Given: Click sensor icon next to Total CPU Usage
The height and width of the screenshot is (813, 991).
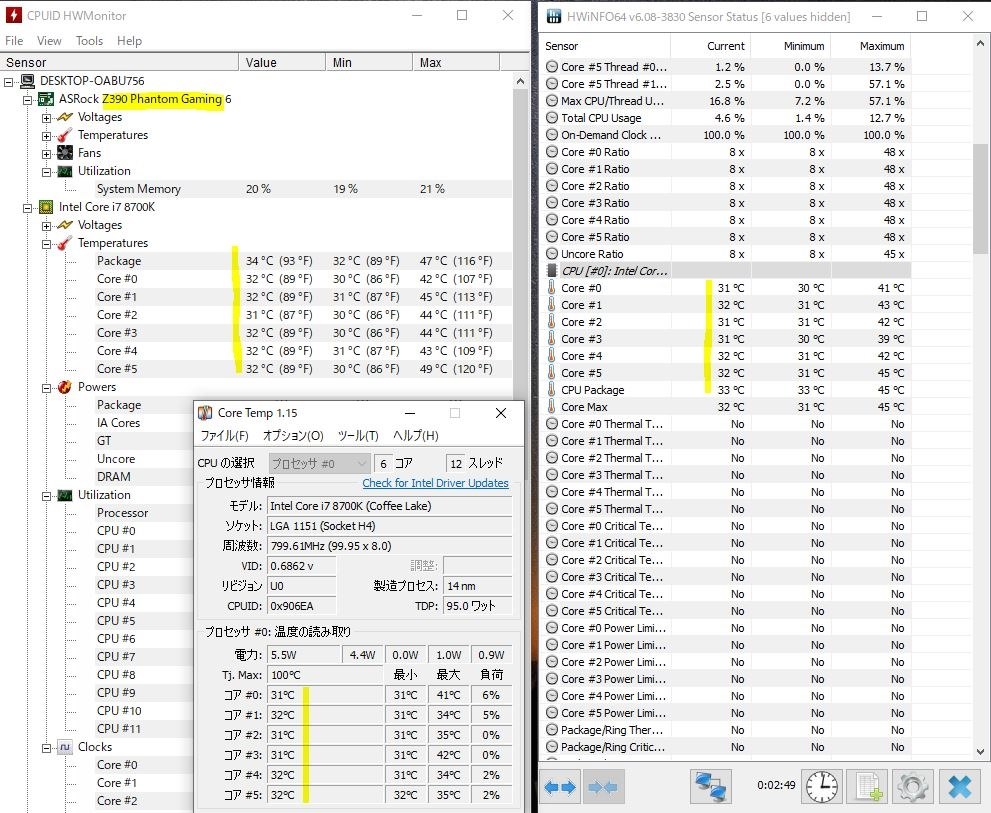Looking at the screenshot, I should click(x=552, y=118).
